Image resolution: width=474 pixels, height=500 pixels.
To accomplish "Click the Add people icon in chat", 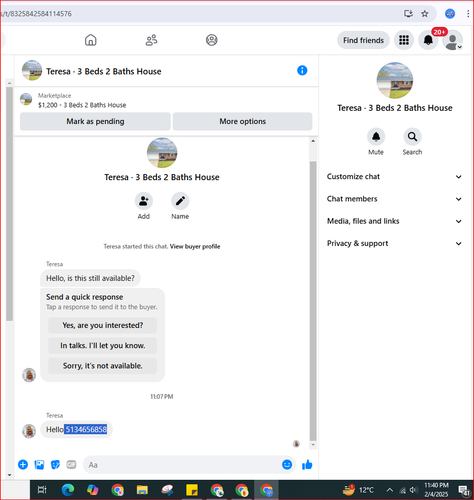I will pyautogui.click(x=144, y=201).
